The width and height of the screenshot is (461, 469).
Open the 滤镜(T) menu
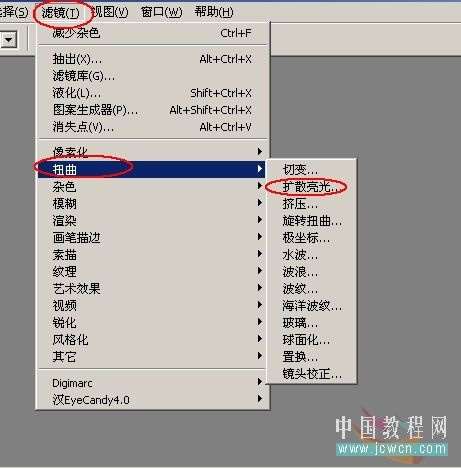tap(61, 13)
